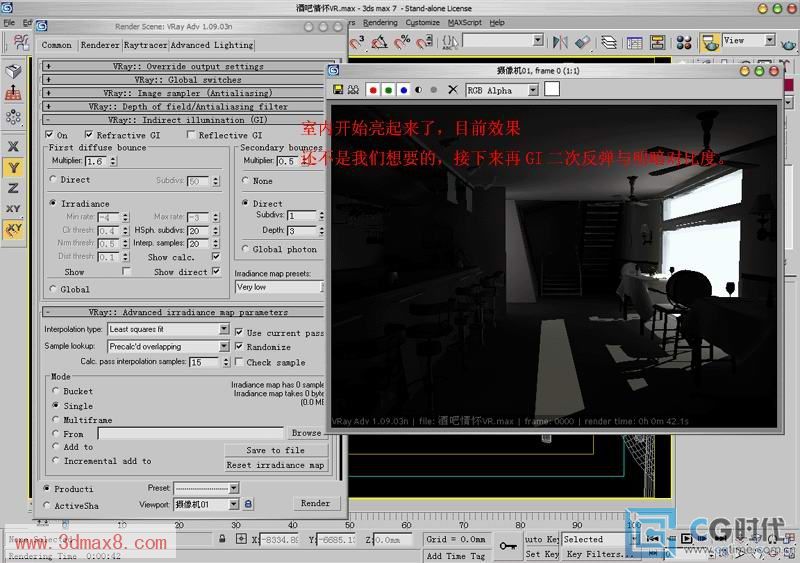Screen dimensions: 800x563
Task: Enable the Reflective GI checkbox
Action: pyautogui.click(x=191, y=135)
